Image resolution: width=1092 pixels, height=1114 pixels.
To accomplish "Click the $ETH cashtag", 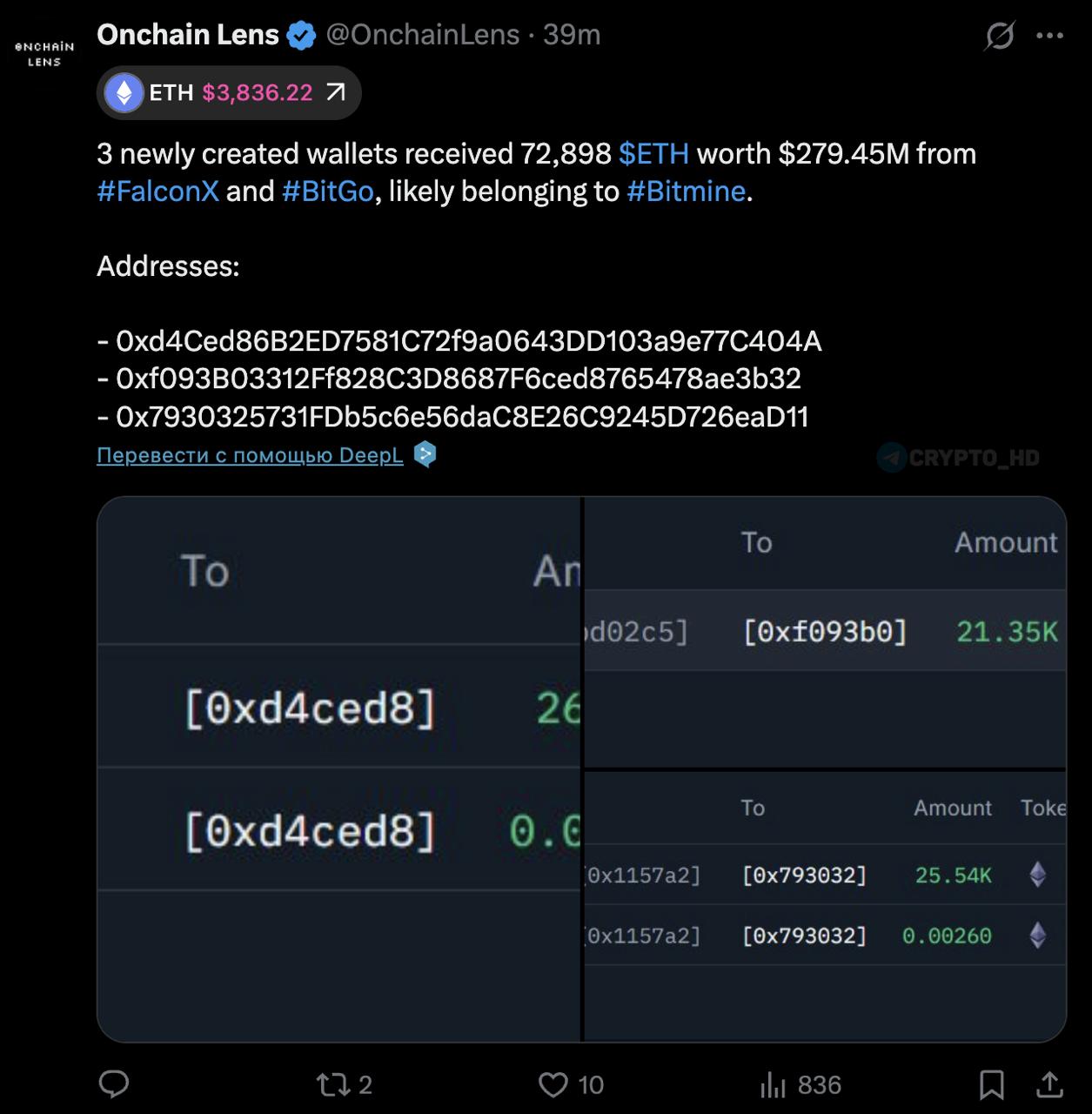I will [653, 154].
